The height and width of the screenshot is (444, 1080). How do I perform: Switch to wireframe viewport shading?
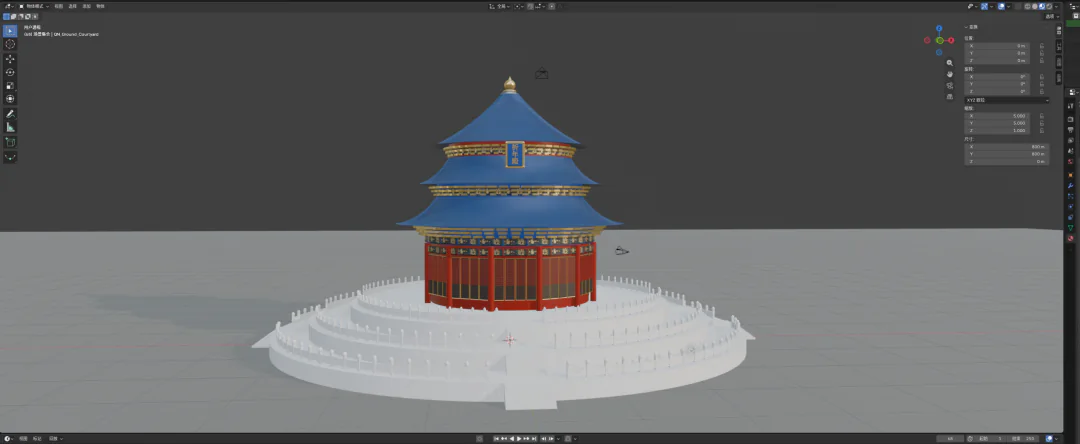click(1028, 6)
